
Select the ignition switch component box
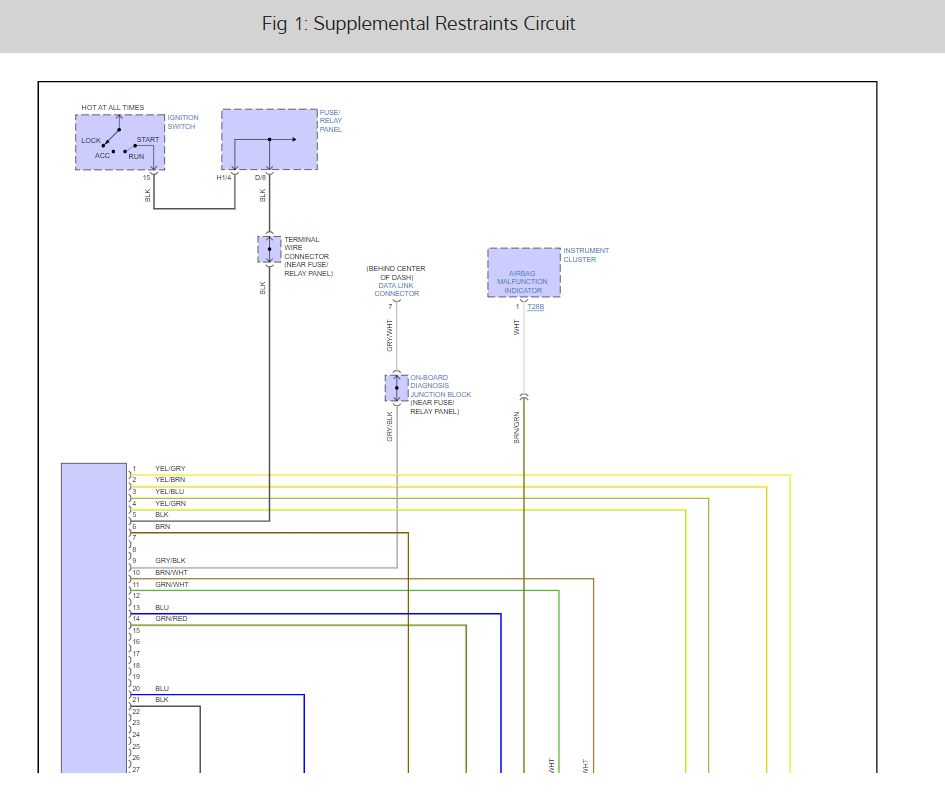click(120, 142)
